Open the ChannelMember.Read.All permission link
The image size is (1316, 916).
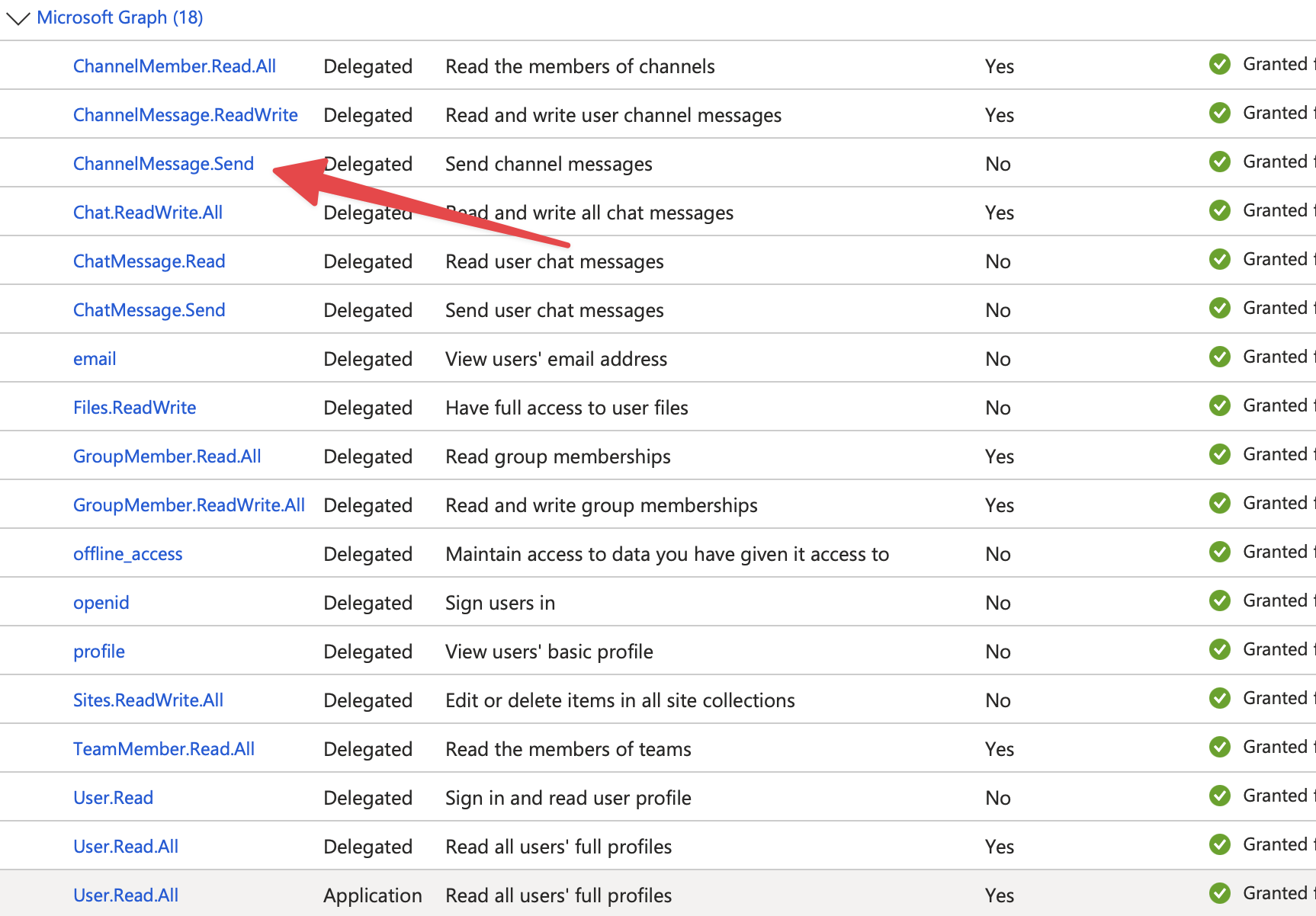(175, 66)
